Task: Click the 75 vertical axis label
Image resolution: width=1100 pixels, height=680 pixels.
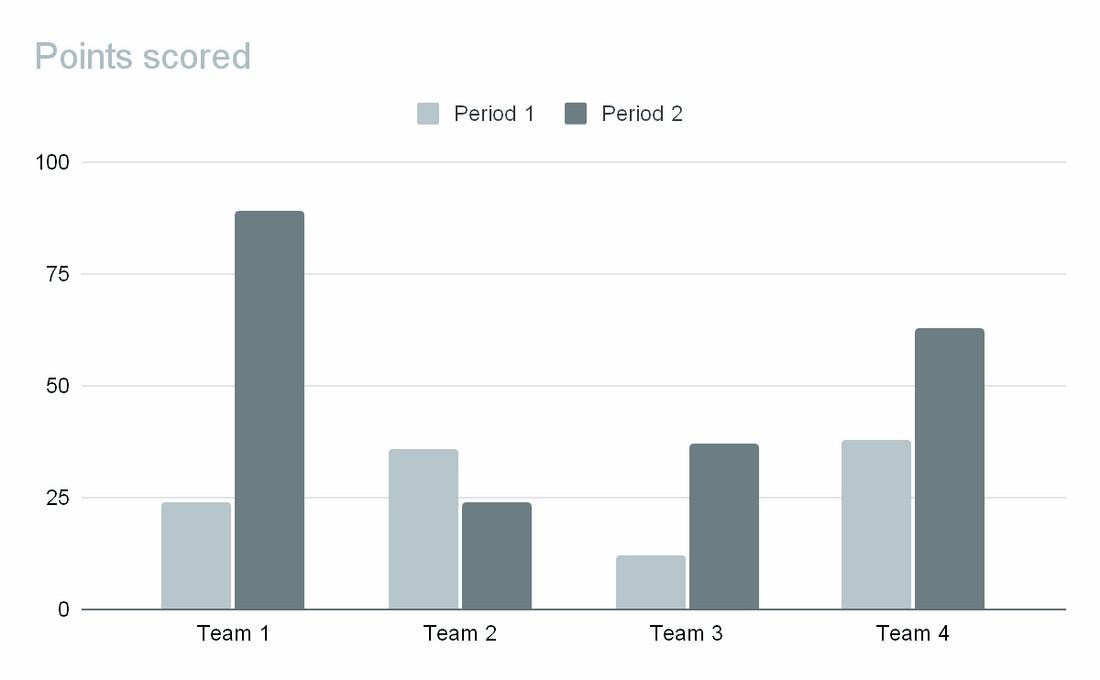Action: [60, 274]
